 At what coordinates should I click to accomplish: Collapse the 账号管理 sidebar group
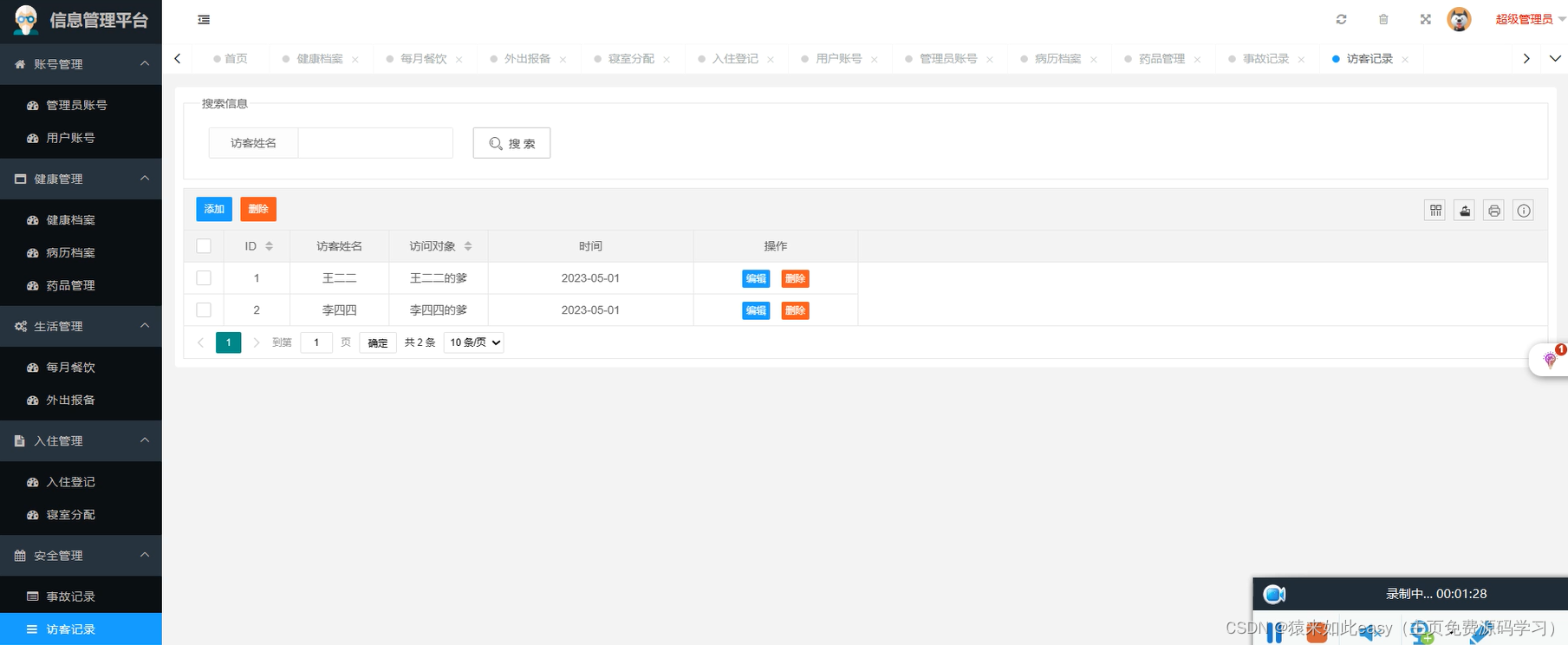coord(81,64)
